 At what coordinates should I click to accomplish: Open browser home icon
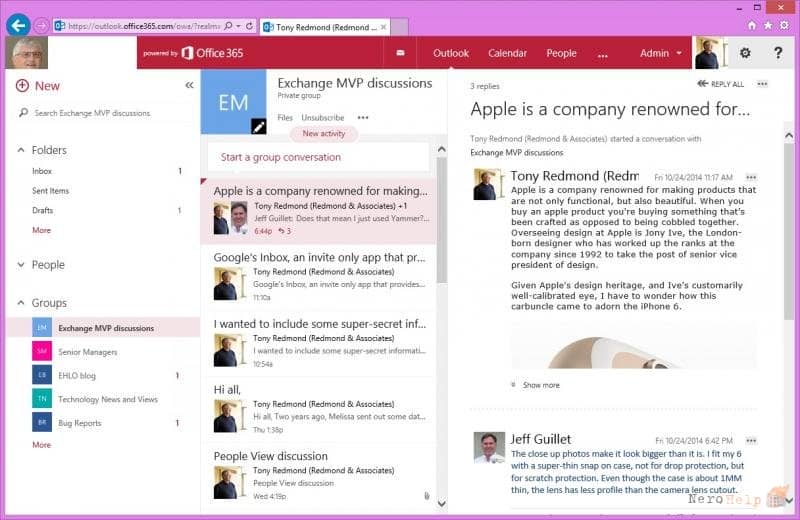coord(752,25)
